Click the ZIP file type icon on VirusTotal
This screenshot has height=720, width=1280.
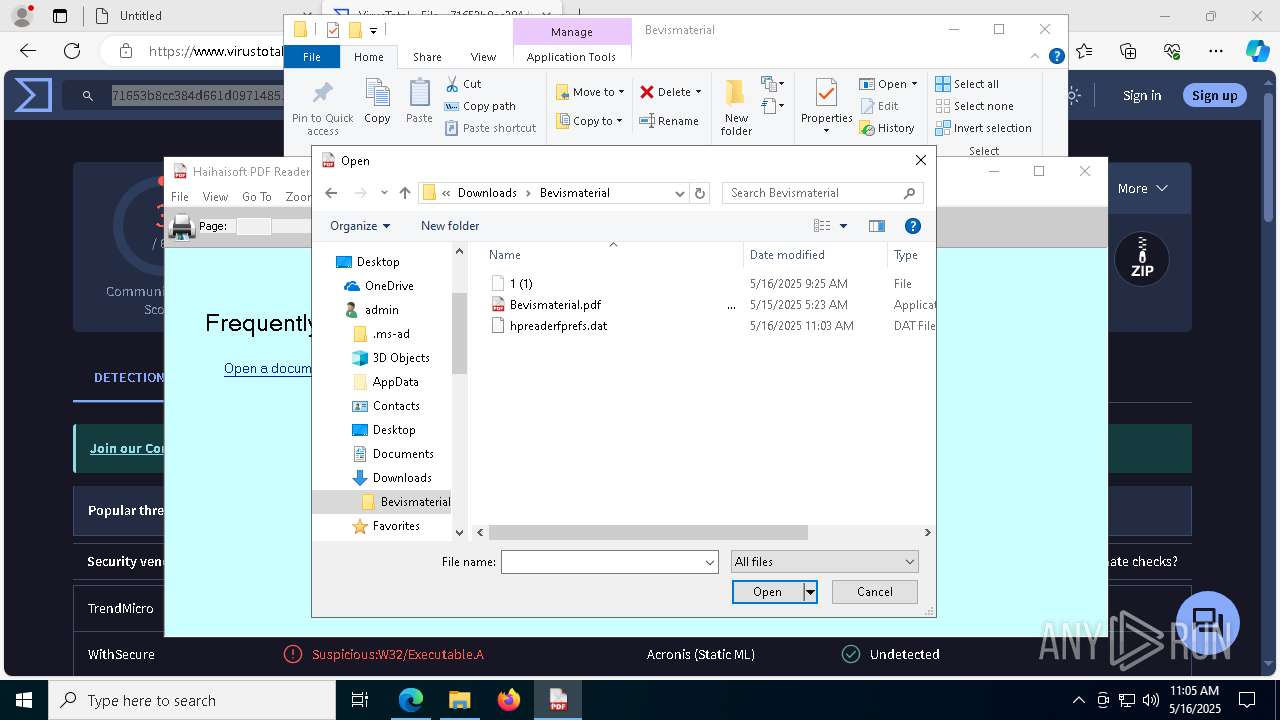tap(1142, 259)
